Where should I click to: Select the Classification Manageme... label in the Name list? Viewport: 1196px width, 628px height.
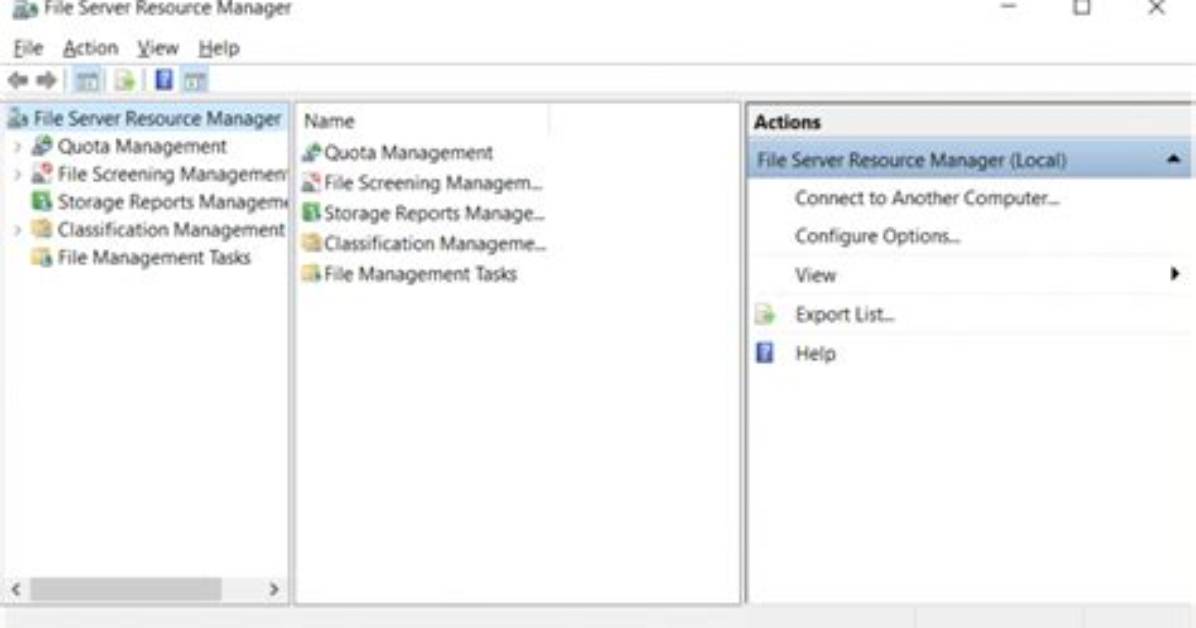(435, 243)
